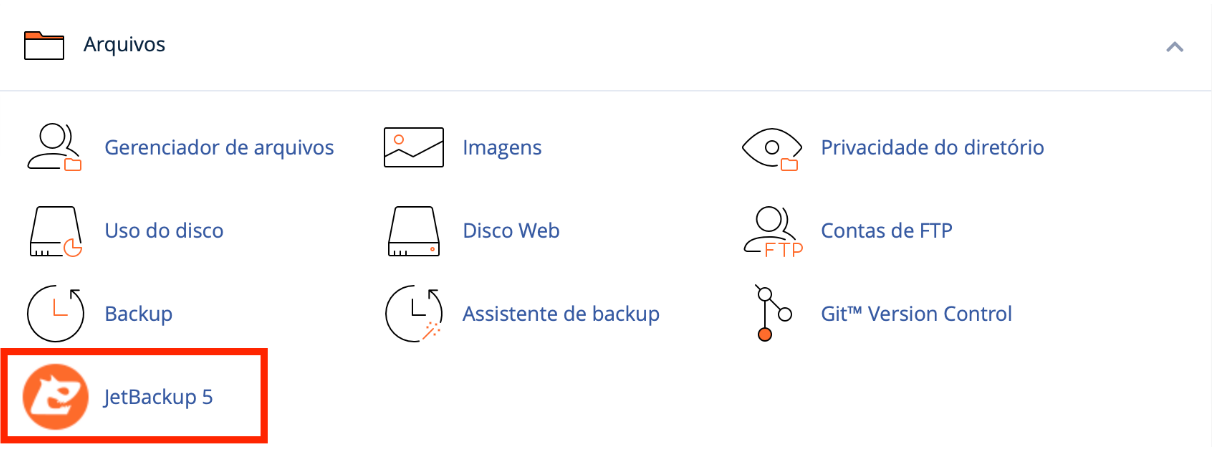Click the Disco Web drive icon
The height and width of the screenshot is (455, 1213).
(413, 231)
